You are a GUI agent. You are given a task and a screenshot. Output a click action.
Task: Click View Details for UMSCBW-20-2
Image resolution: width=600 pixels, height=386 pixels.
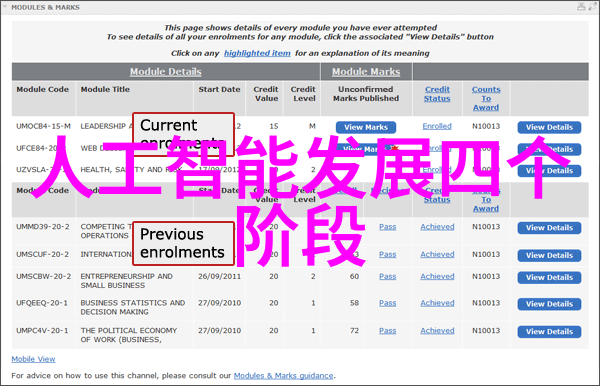click(549, 277)
